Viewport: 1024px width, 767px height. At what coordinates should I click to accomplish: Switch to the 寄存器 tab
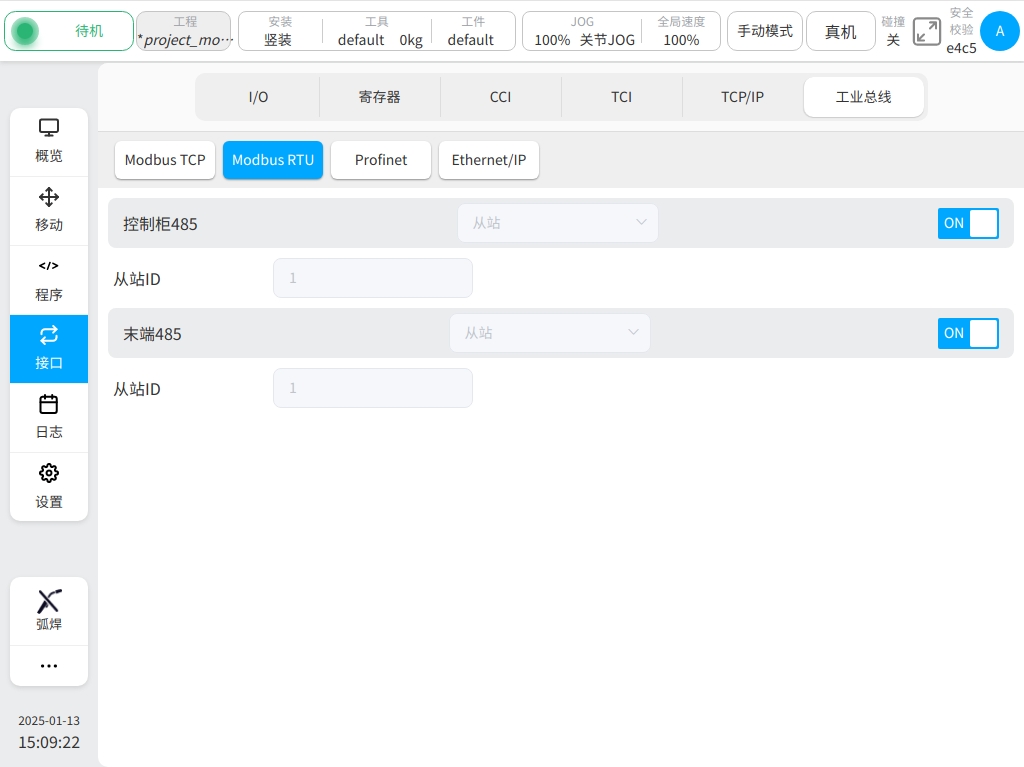click(x=379, y=97)
